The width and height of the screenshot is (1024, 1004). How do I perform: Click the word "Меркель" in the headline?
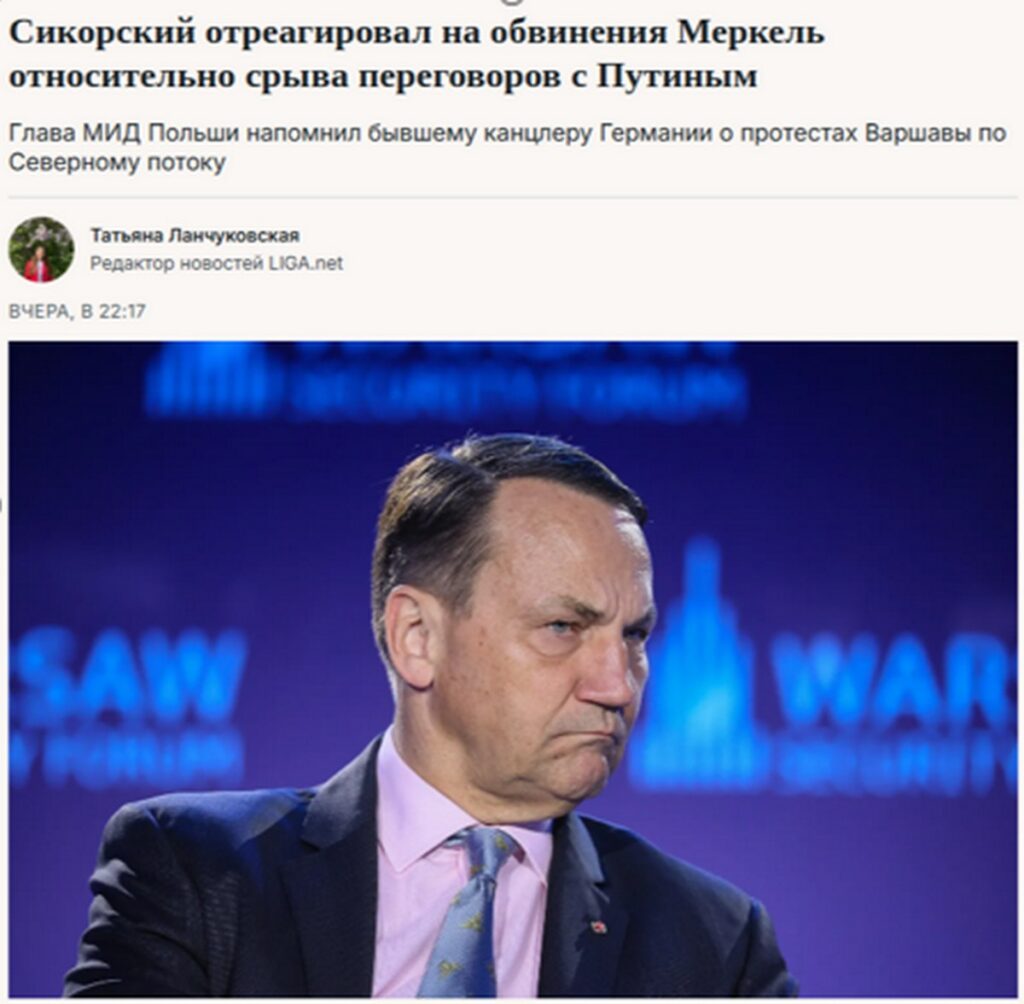[x=751, y=33]
